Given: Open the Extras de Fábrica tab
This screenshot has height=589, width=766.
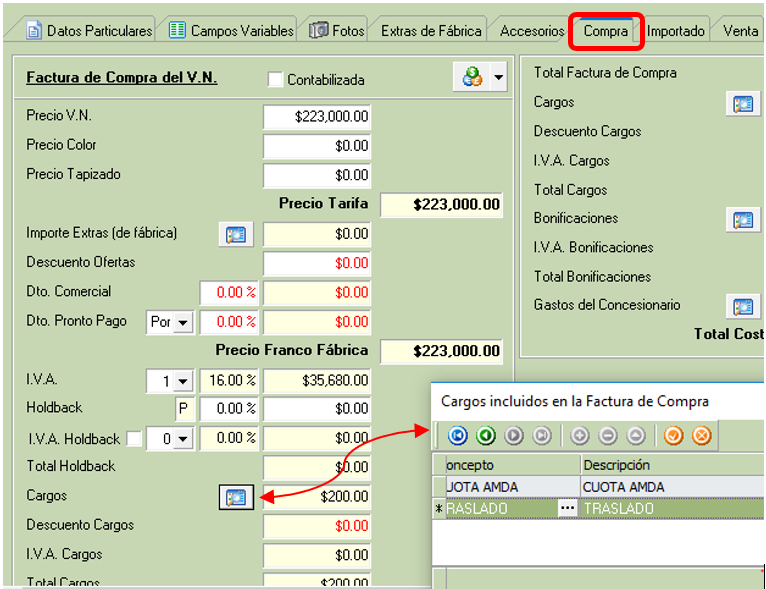Looking at the screenshot, I should pos(431,30).
